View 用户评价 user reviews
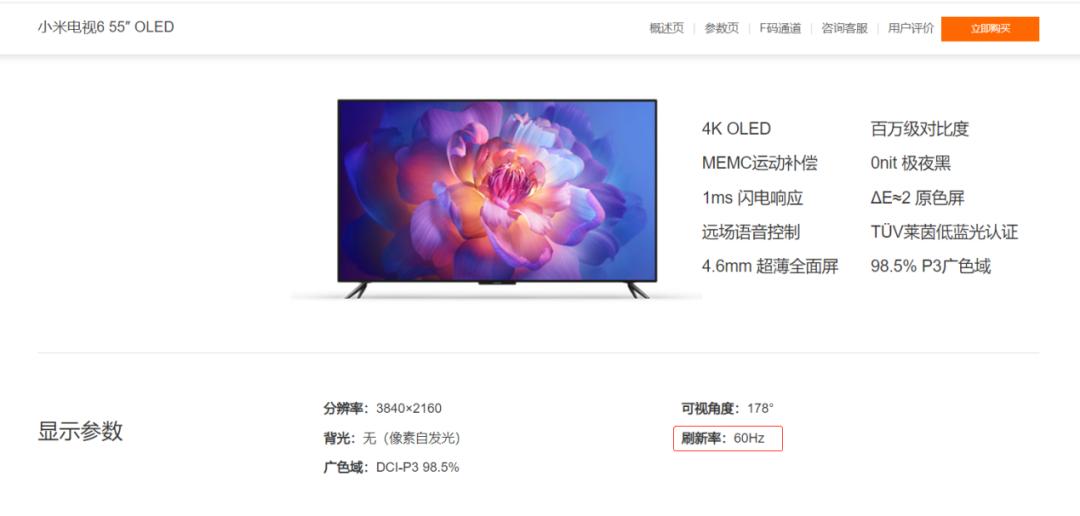 911,28
